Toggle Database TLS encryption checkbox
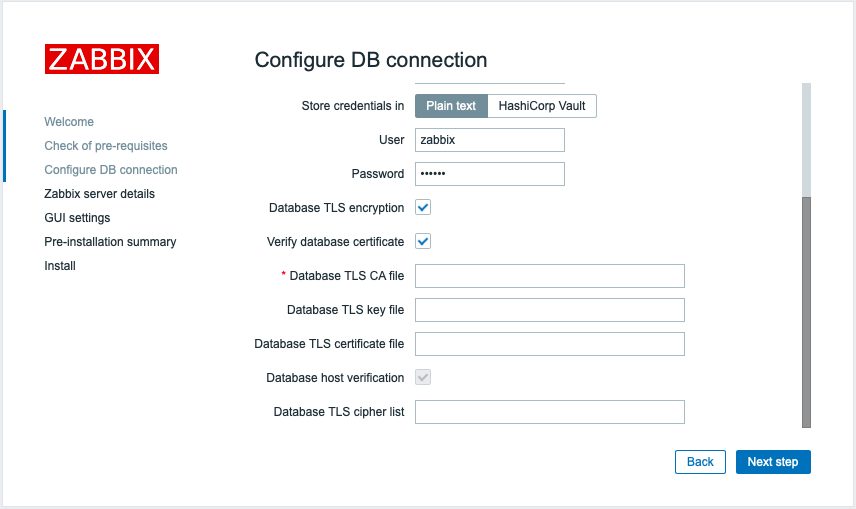This screenshot has width=856, height=509. pyautogui.click(x=423, y=208)
